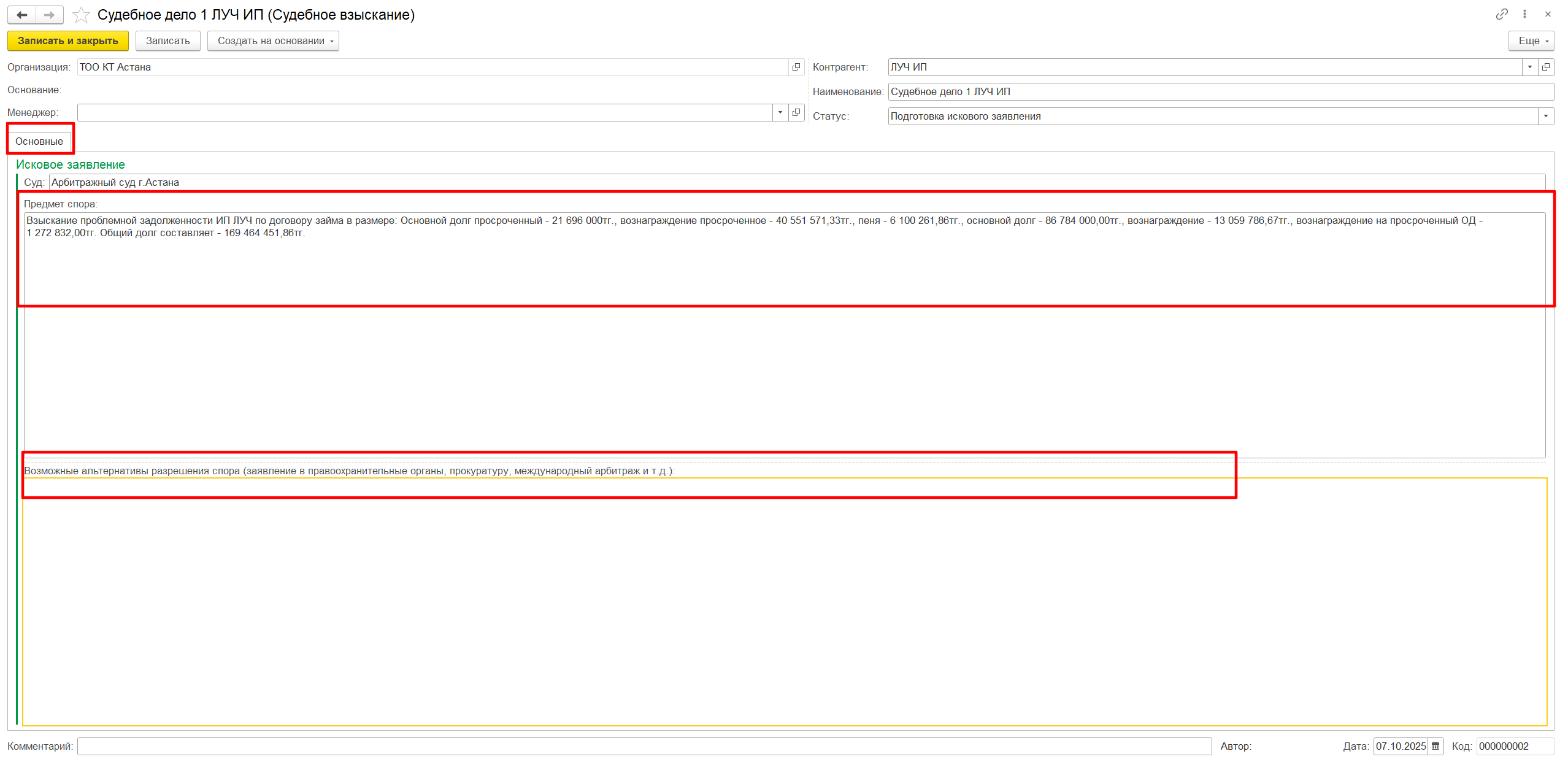This screenshot has width=1568, height=762.
Task: Click the Основание label
Action: click(x=34, y=90)
